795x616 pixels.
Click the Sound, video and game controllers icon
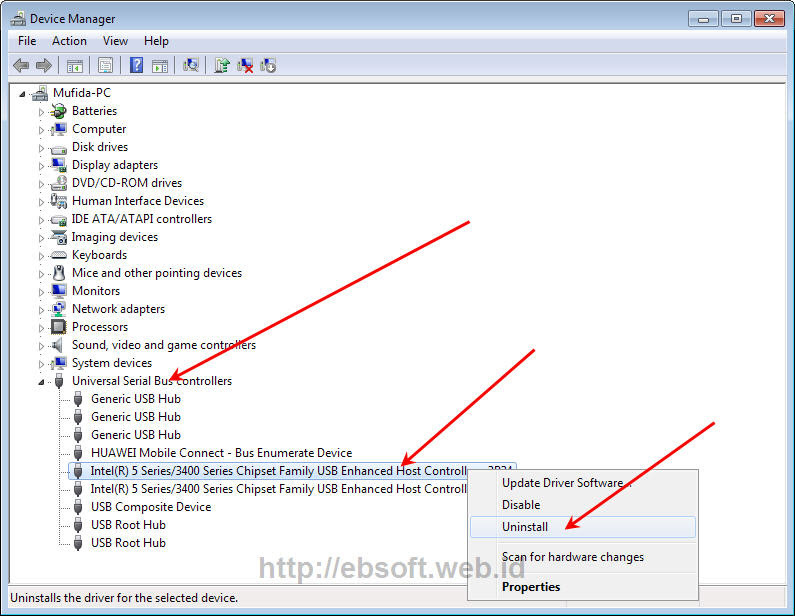[x=58, y=345]
